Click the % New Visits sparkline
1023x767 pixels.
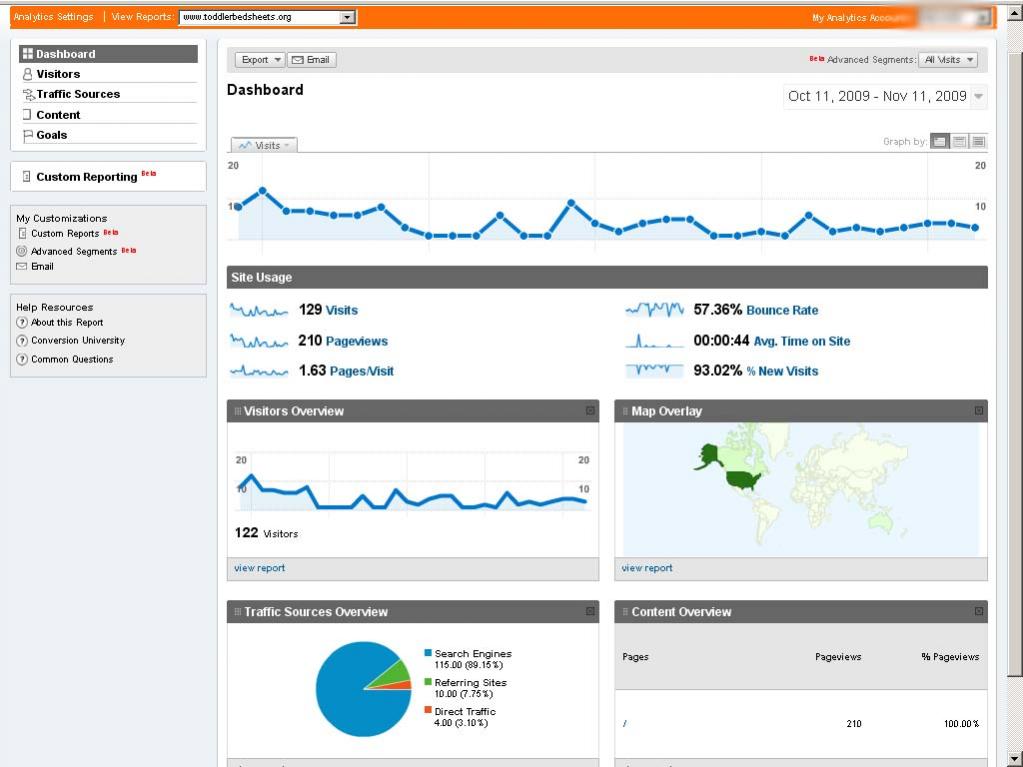point(654,370)
